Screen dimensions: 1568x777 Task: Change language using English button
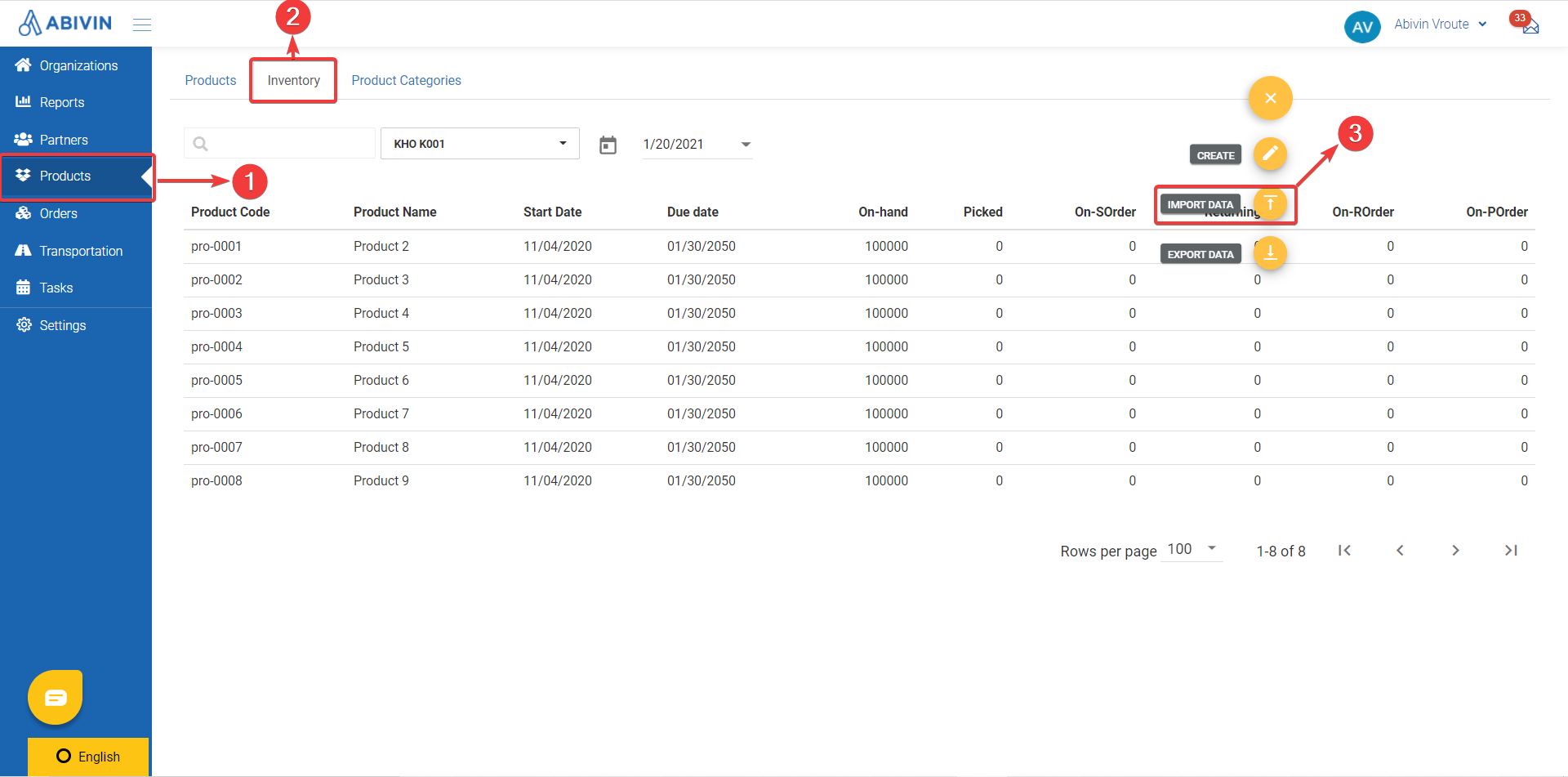(88, 757)
